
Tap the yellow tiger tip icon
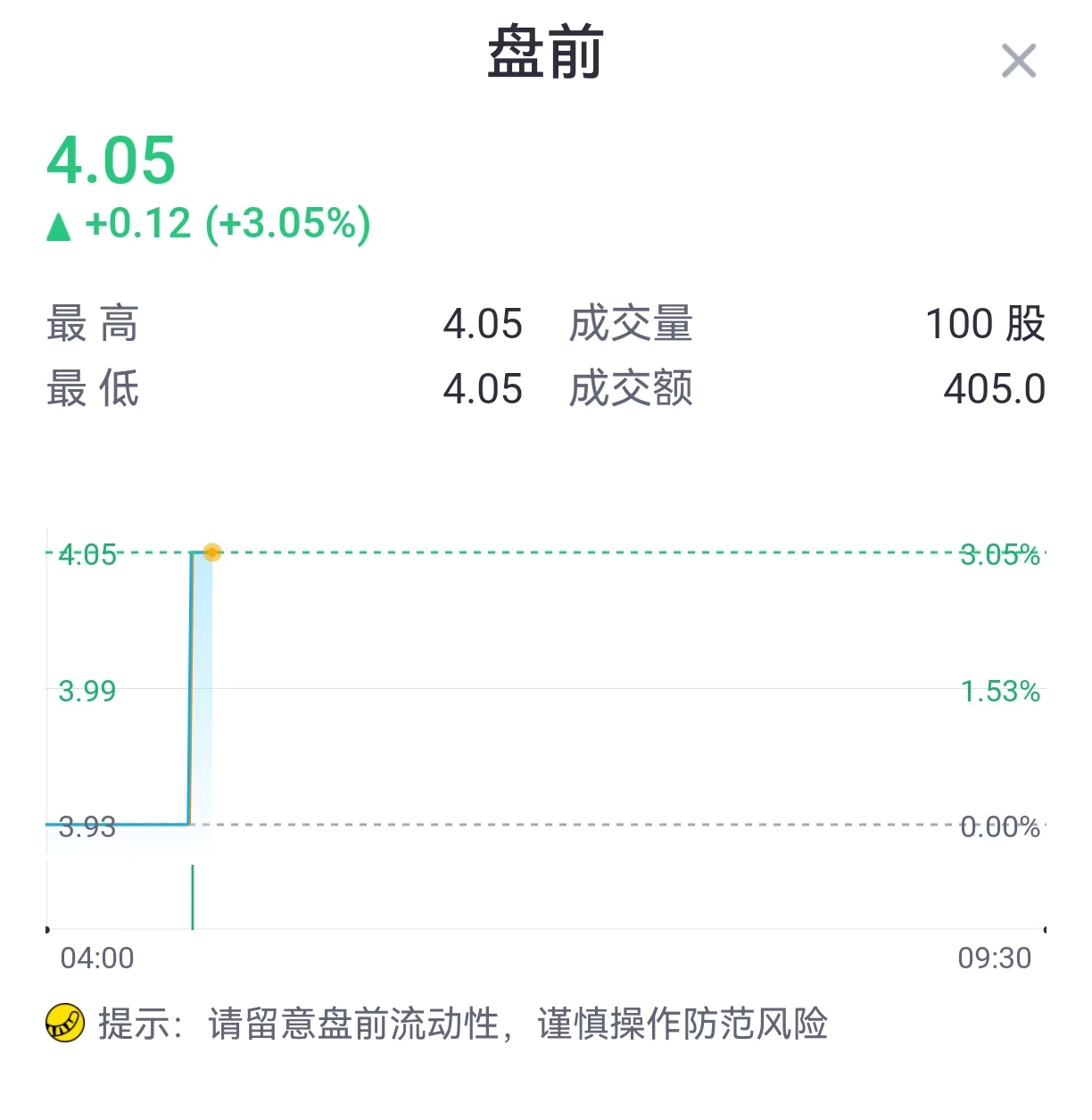tap(65, 1024)
